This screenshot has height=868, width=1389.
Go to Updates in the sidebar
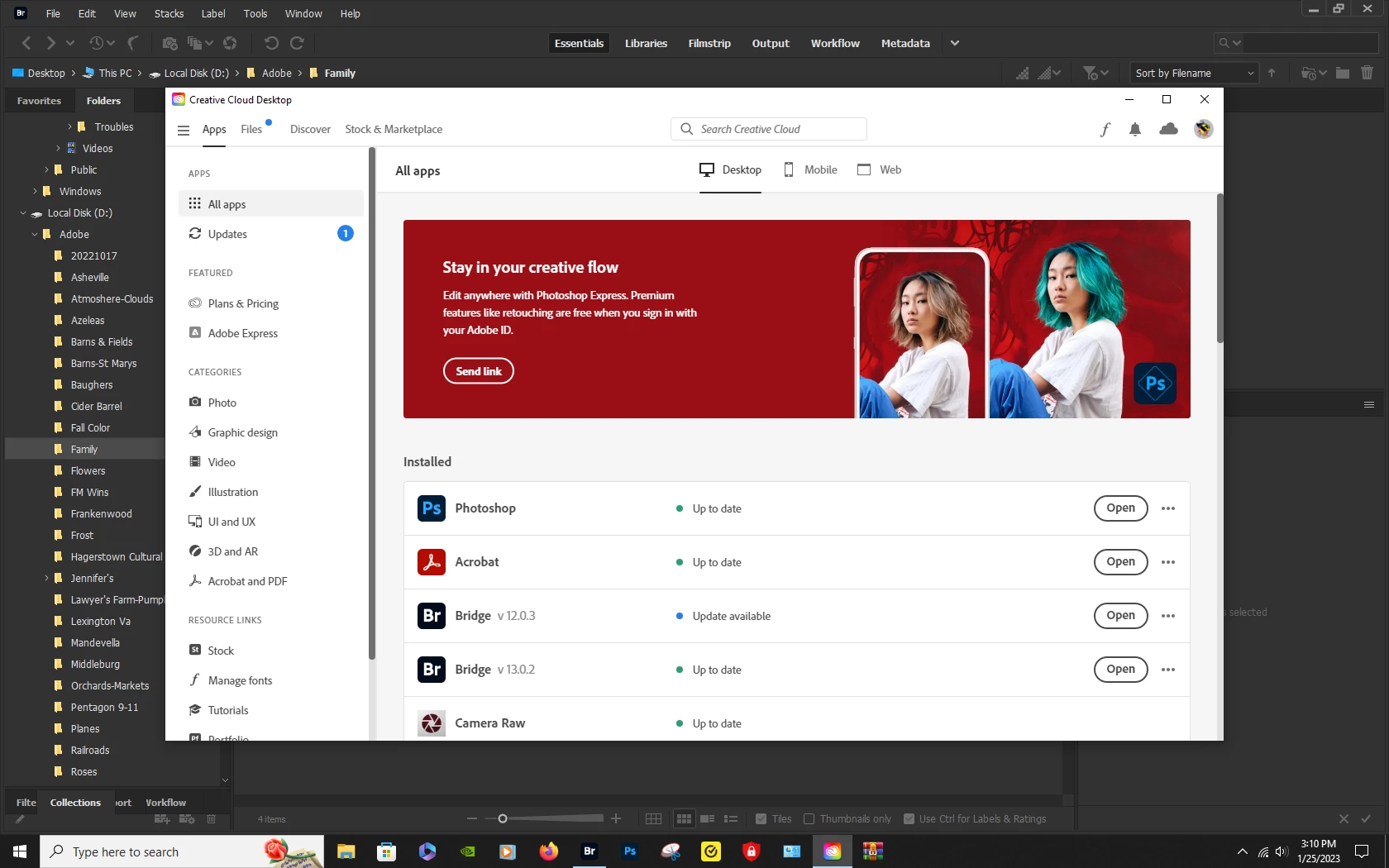[271, 234]
